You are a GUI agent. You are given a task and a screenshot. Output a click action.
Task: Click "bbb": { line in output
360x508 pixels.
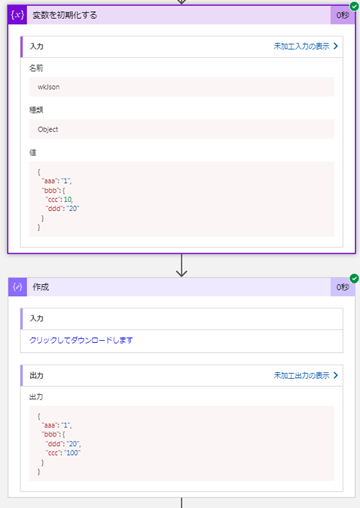click(x=53, y=434)
